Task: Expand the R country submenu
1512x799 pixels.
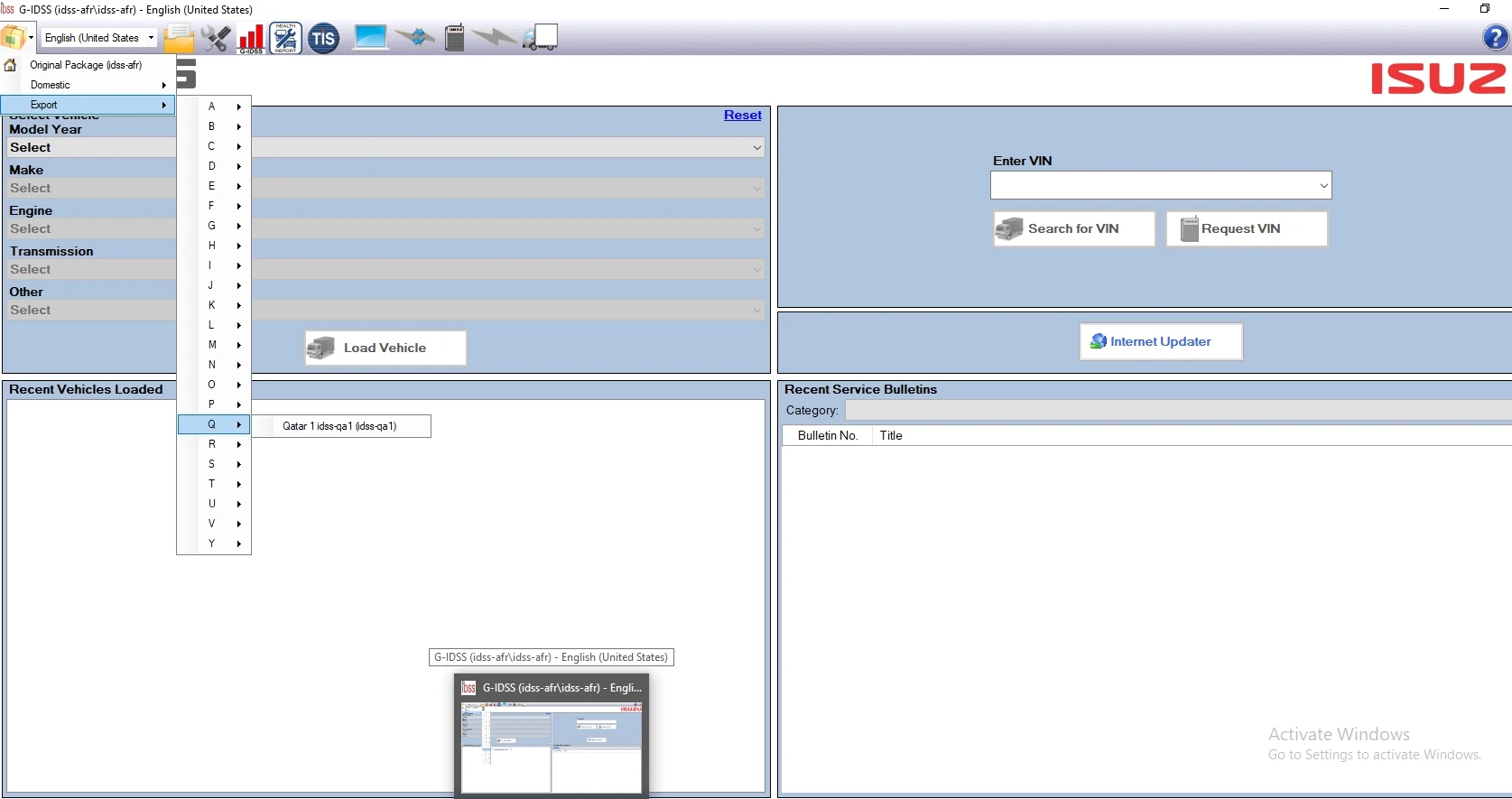Action: tap(214, 444)
